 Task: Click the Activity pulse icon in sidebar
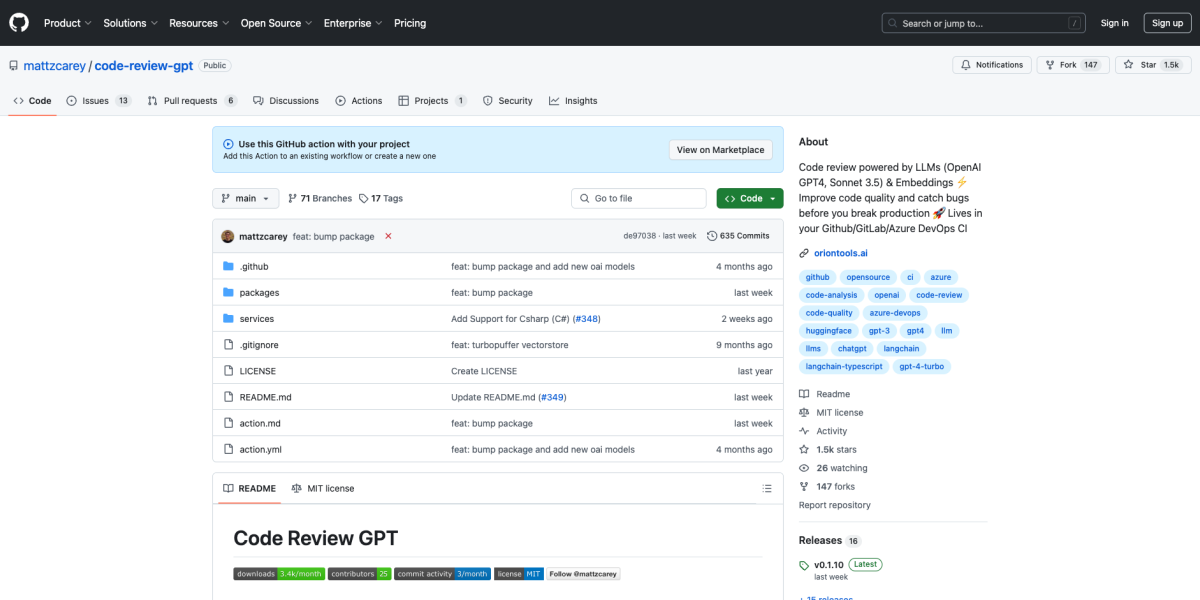click(802, 430)
